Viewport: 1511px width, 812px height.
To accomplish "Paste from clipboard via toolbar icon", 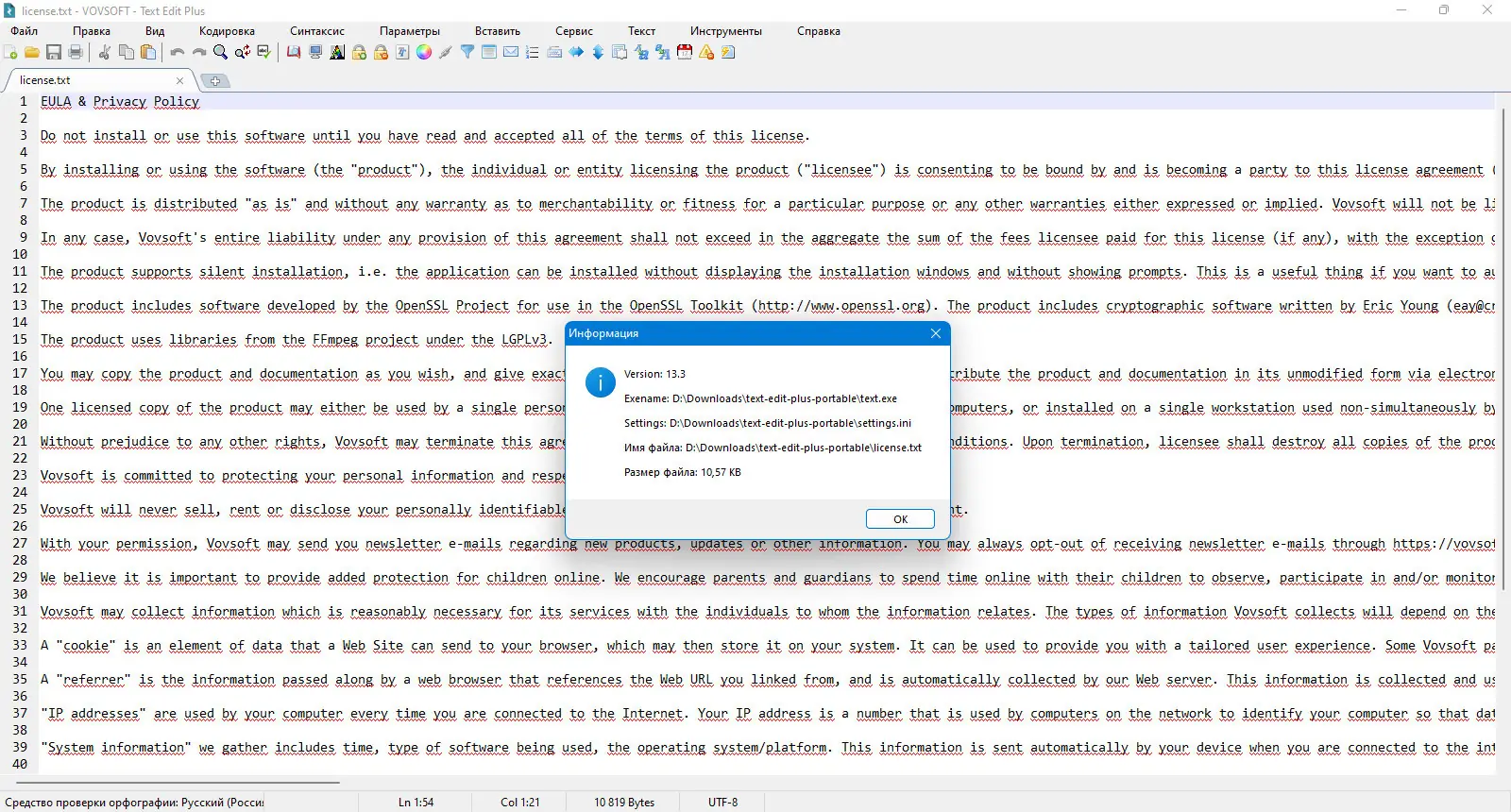I will pos(148,52).
